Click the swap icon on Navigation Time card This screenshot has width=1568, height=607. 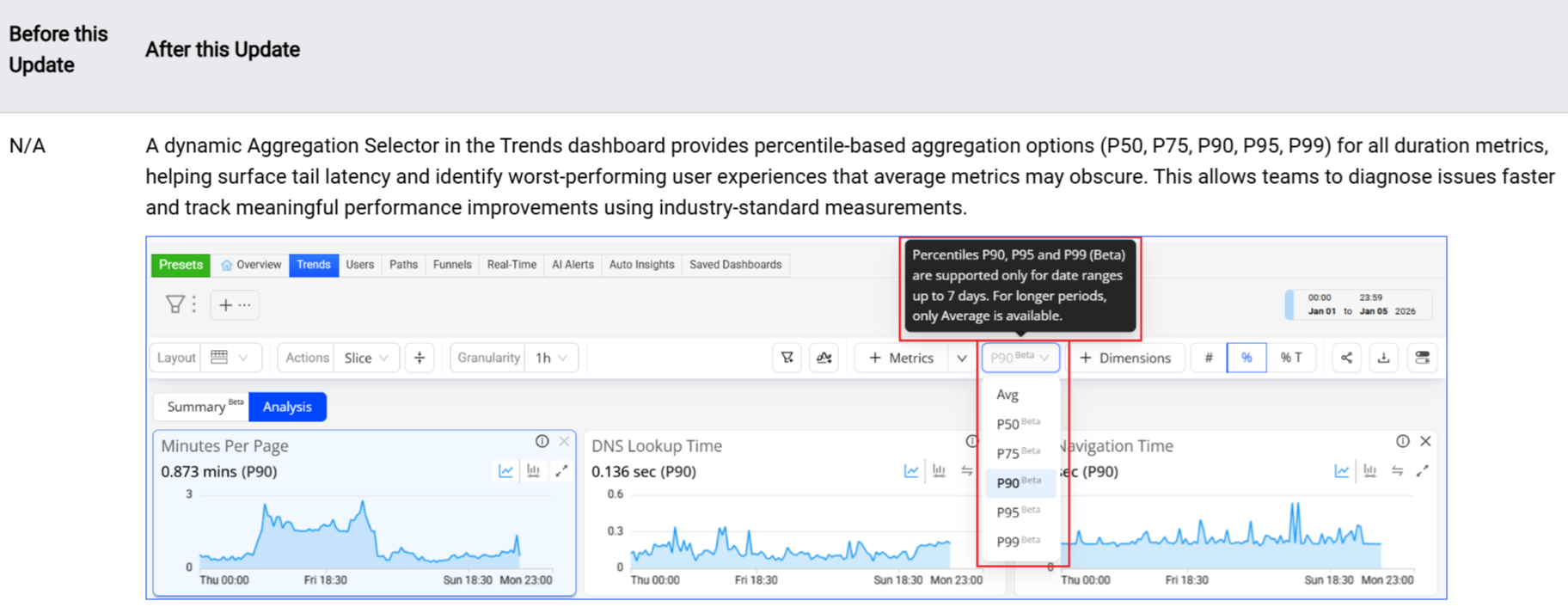[x=1397, y=471]
